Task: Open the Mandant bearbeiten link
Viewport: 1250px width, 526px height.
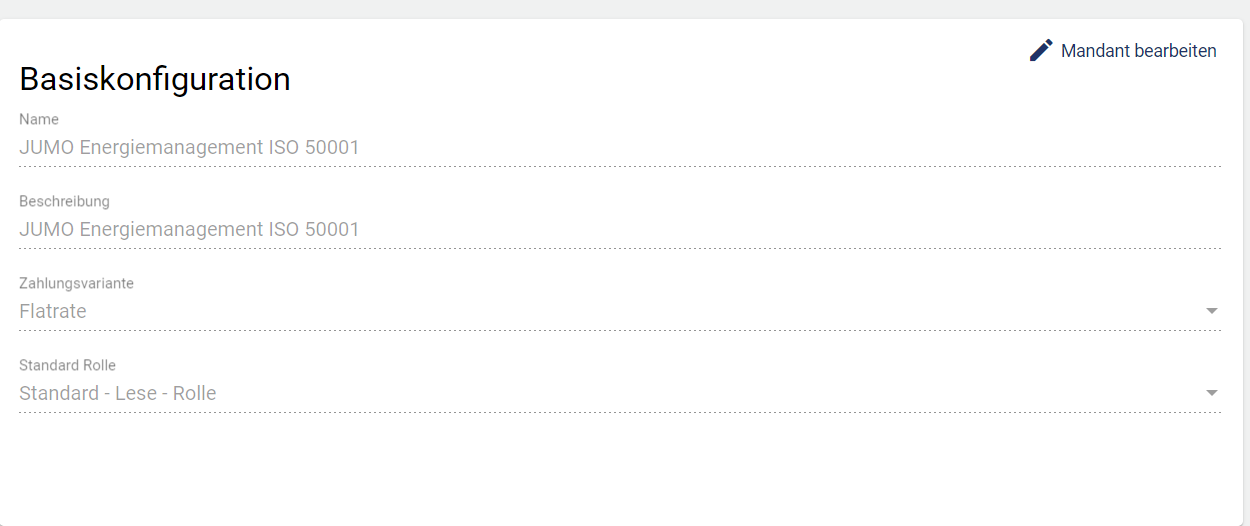Action: pyautogui.click(x=1138, y=51)
